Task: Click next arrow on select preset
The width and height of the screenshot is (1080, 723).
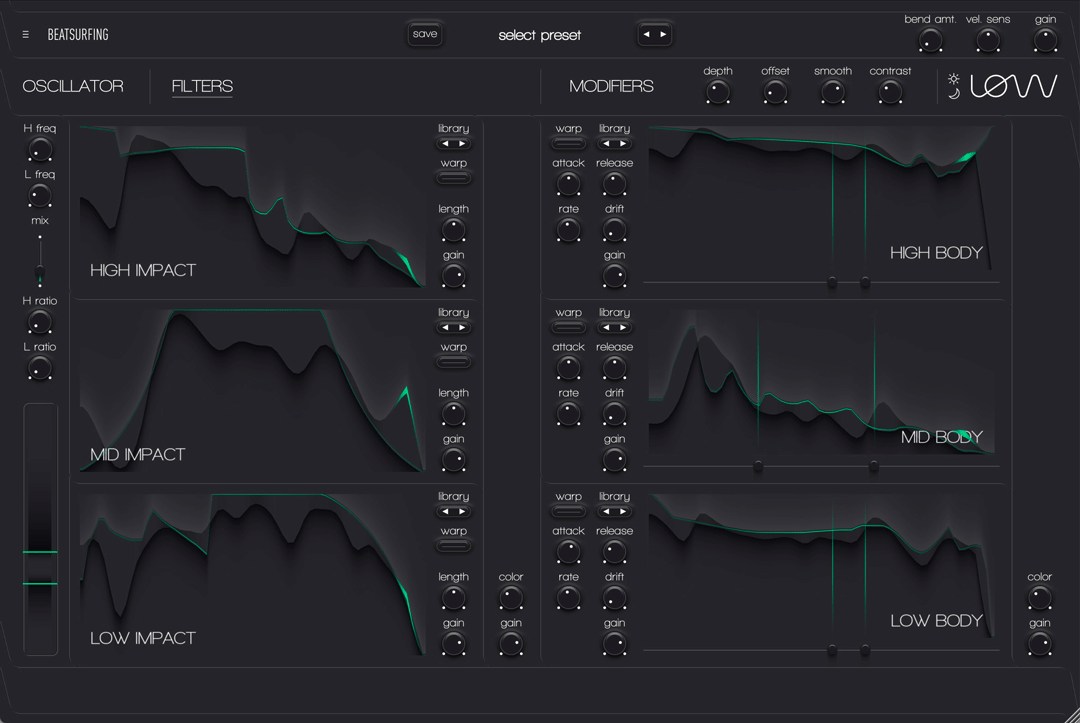Action: click(662, 33)
